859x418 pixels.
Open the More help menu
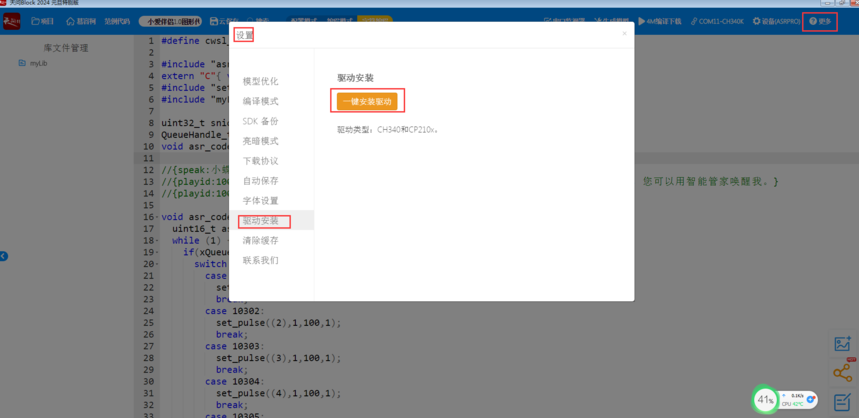[x=820, y=21]
